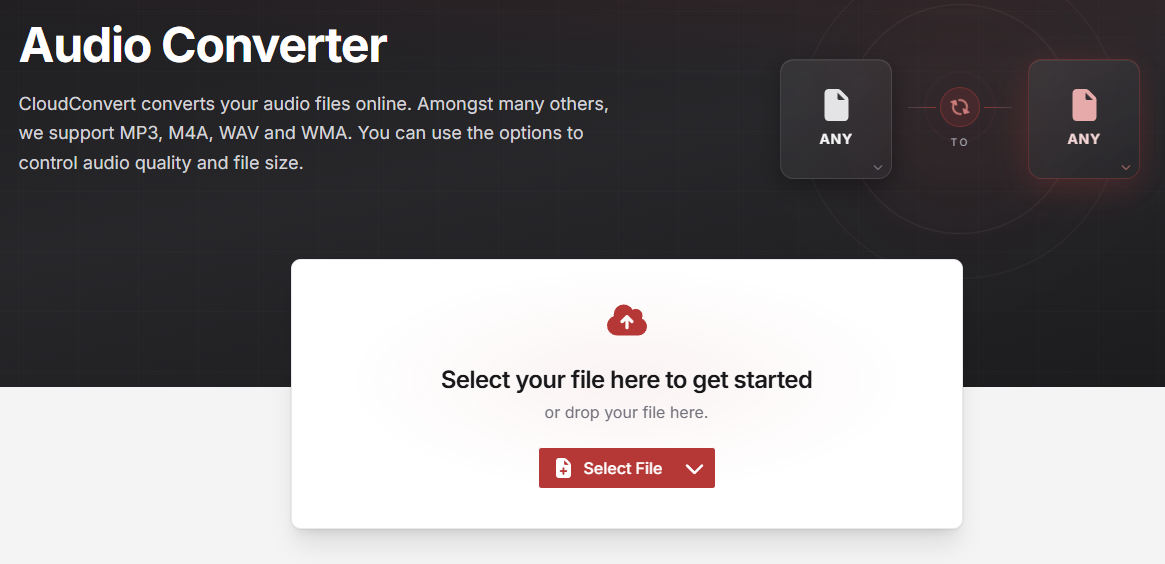Click the white source file icon

[x=836, y=106]
